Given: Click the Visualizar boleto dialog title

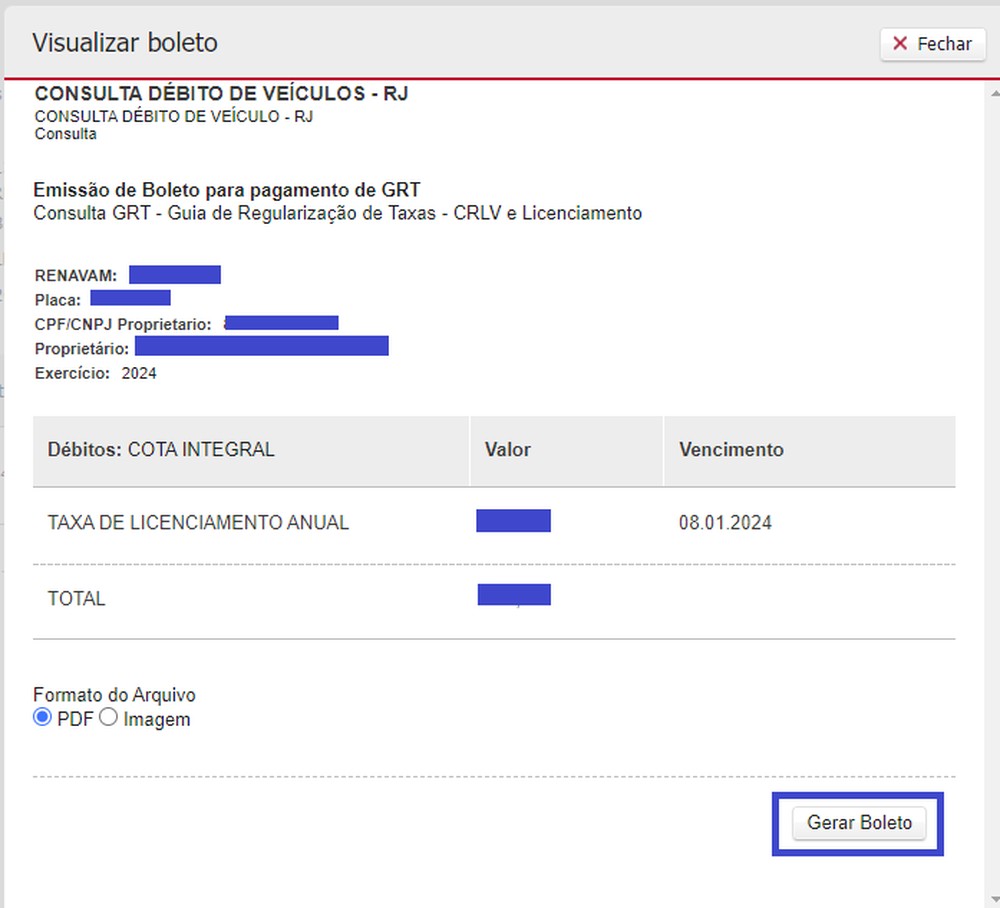Looking at the screenshot, I should pyautogui.click(x=125, y=43).
